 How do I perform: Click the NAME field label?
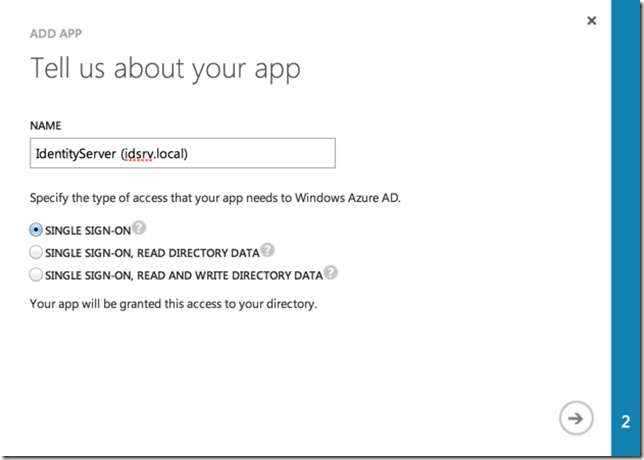tap(46, 126)
